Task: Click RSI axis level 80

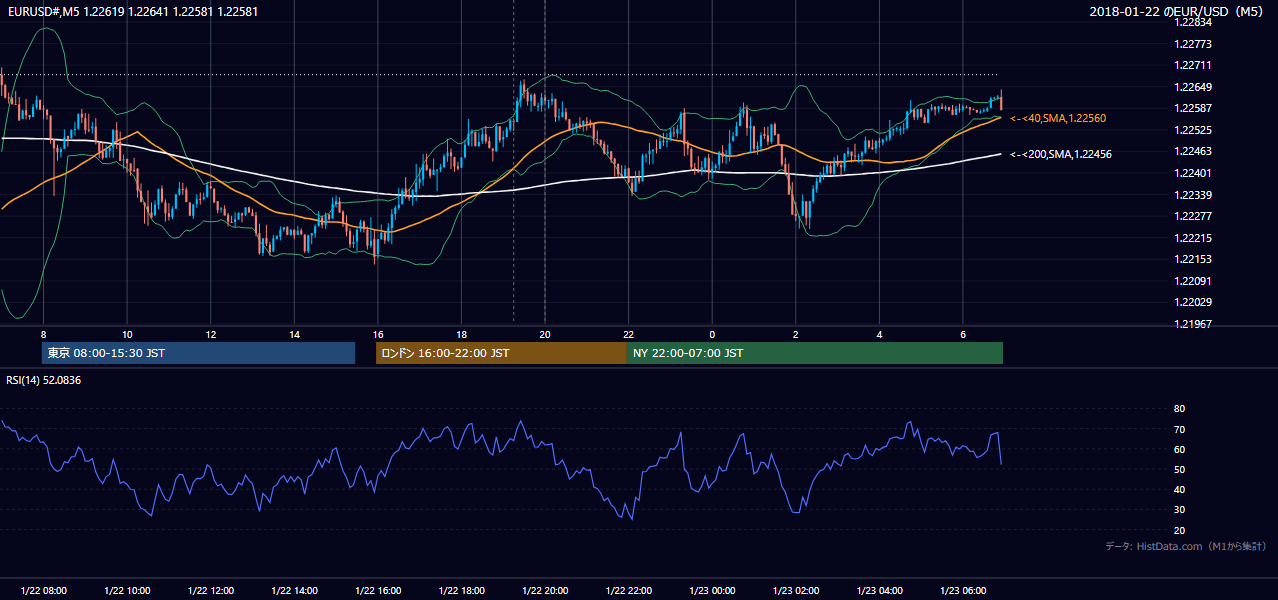Action: (x=1179, y=409)
